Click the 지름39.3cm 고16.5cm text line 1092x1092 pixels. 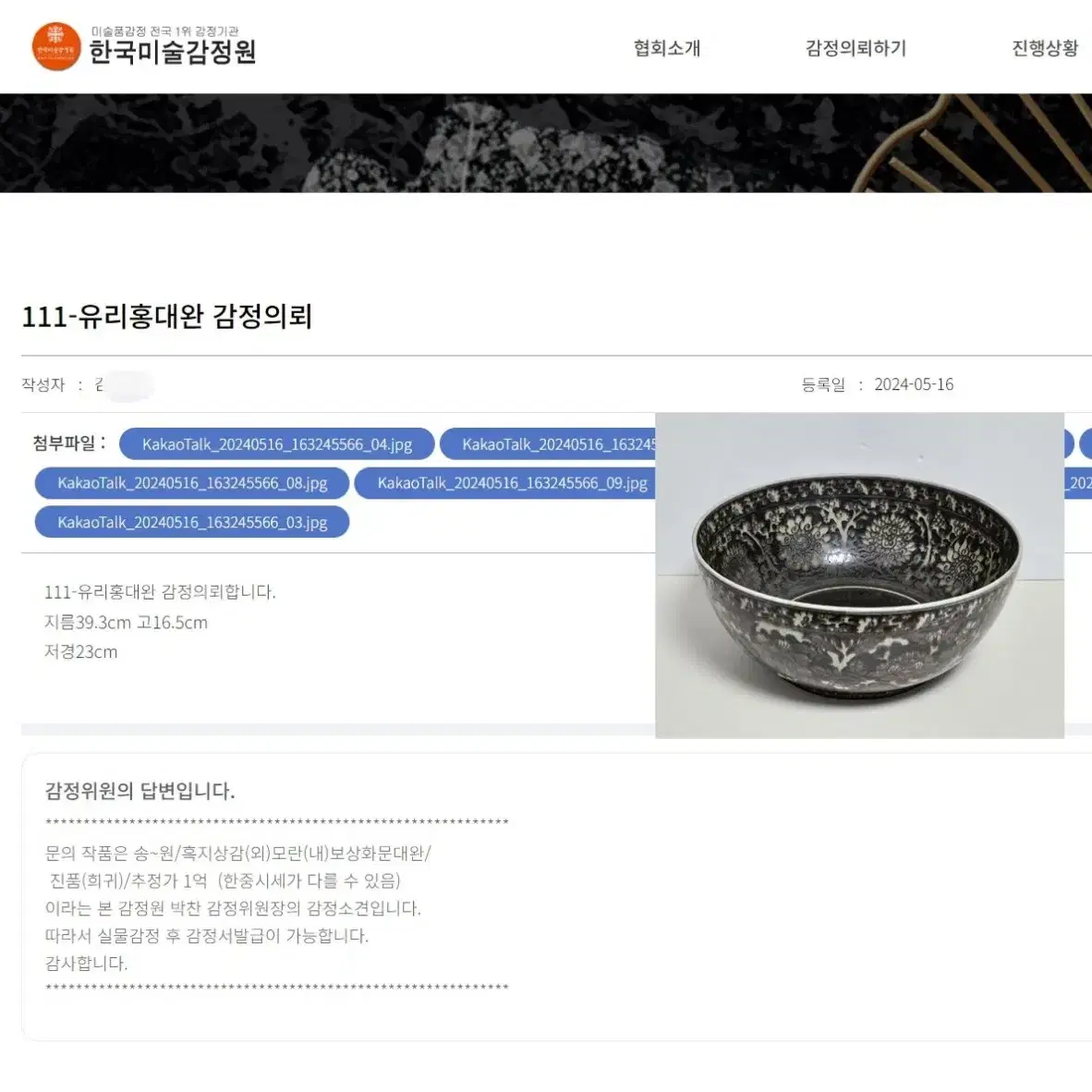[x=126, y=622]
